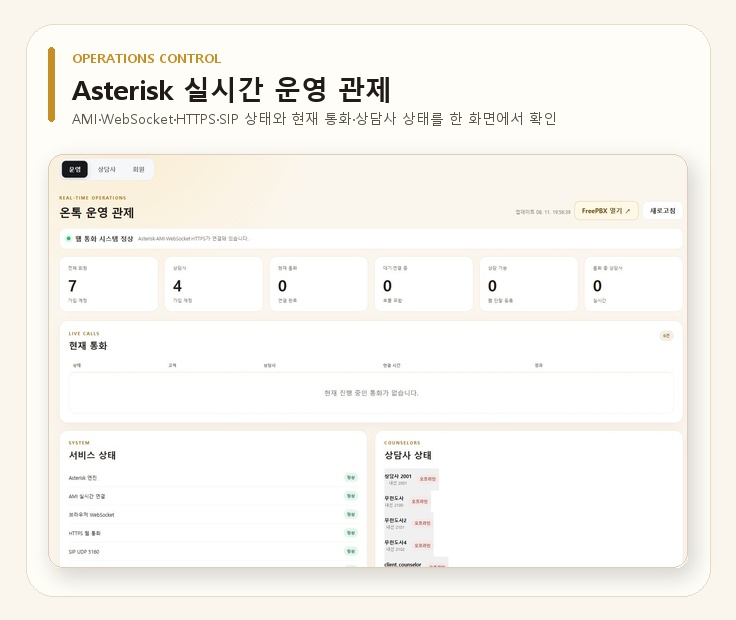Click the 0건 badge in Live Calls
The image size is (736, 620).
tap(666, 336)
